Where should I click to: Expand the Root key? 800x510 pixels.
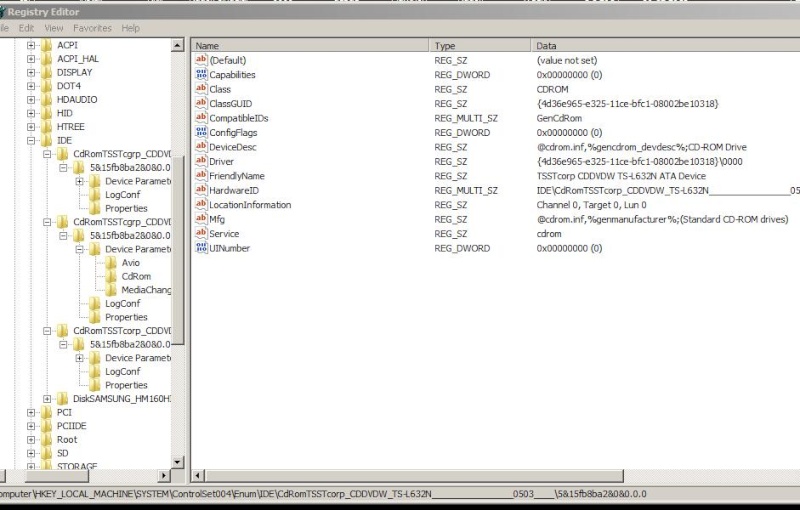point(31,440)
